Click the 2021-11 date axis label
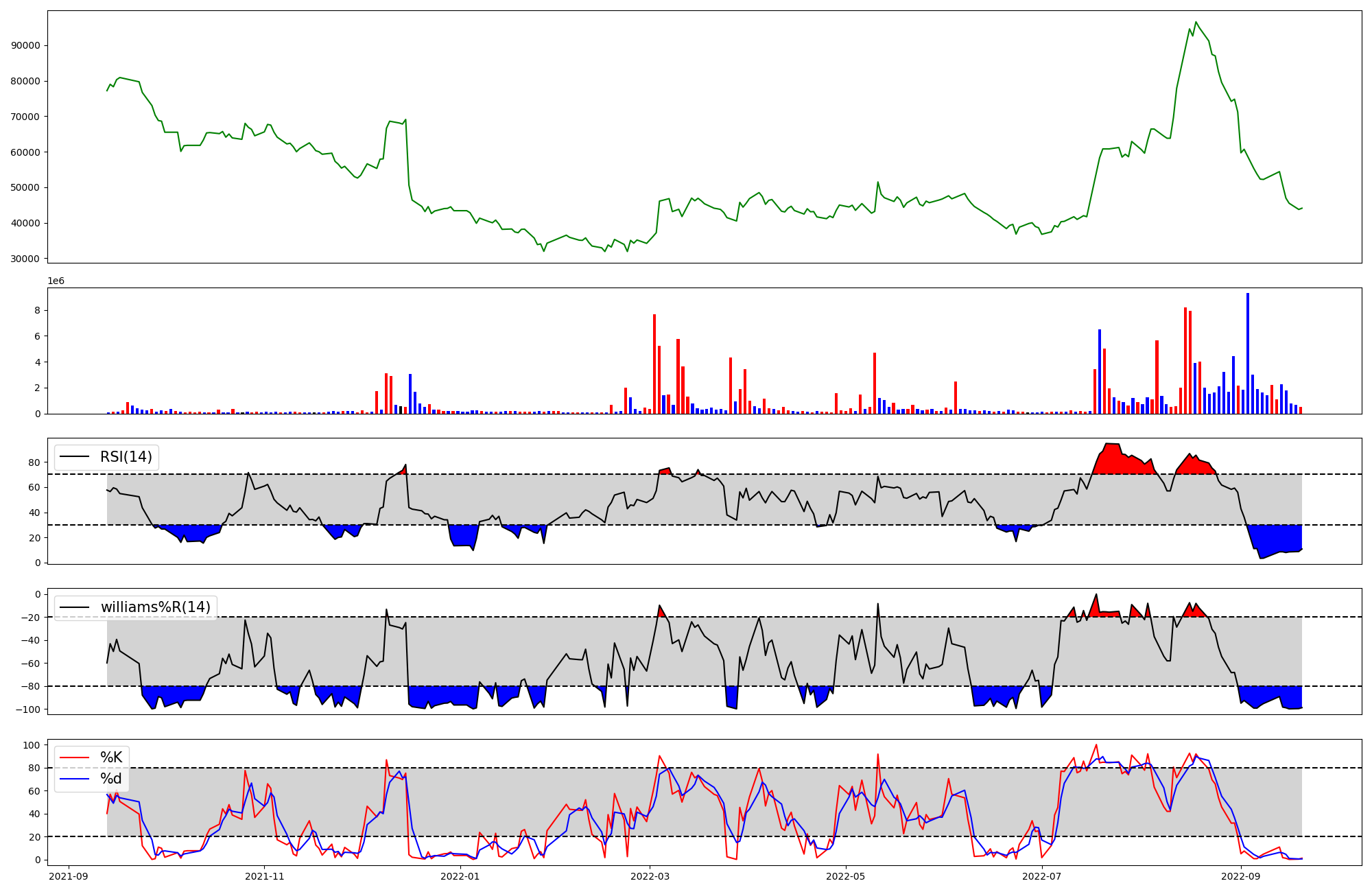 264,876
